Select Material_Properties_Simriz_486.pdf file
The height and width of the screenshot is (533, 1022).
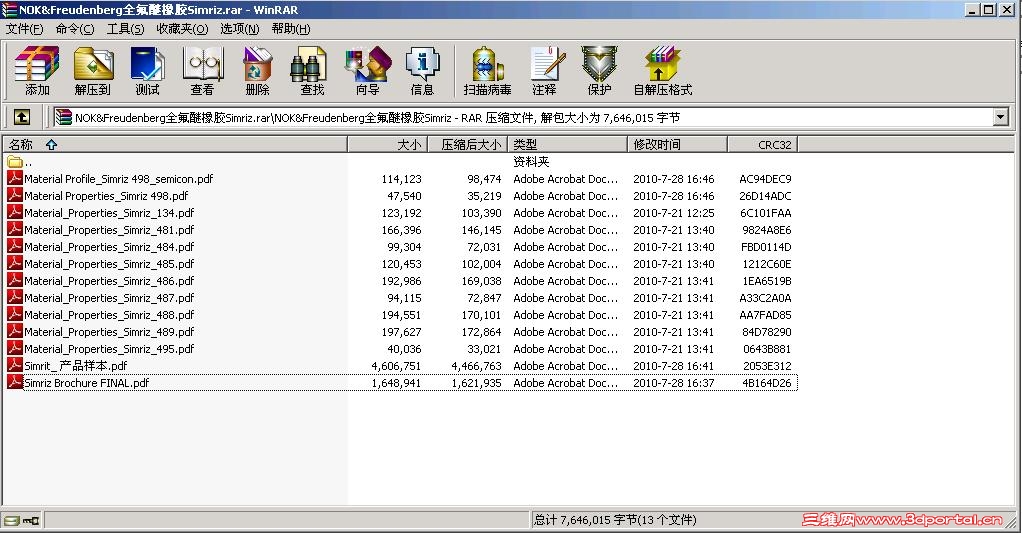[x=109, y=281]
